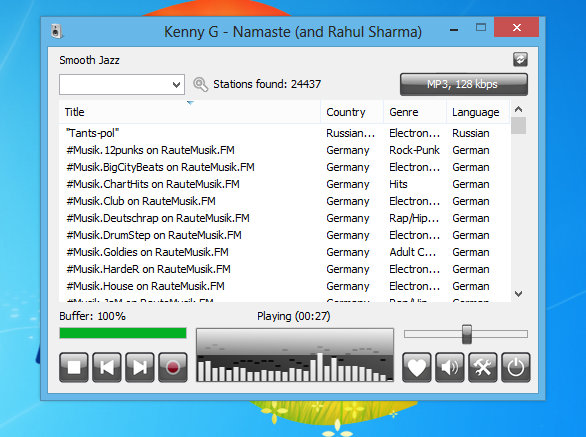The width and height of the screenshot is (586, 437).
Task: Select #Musik.DrumStep on RauteMusik.FM
Action: (x=284, y=235)
